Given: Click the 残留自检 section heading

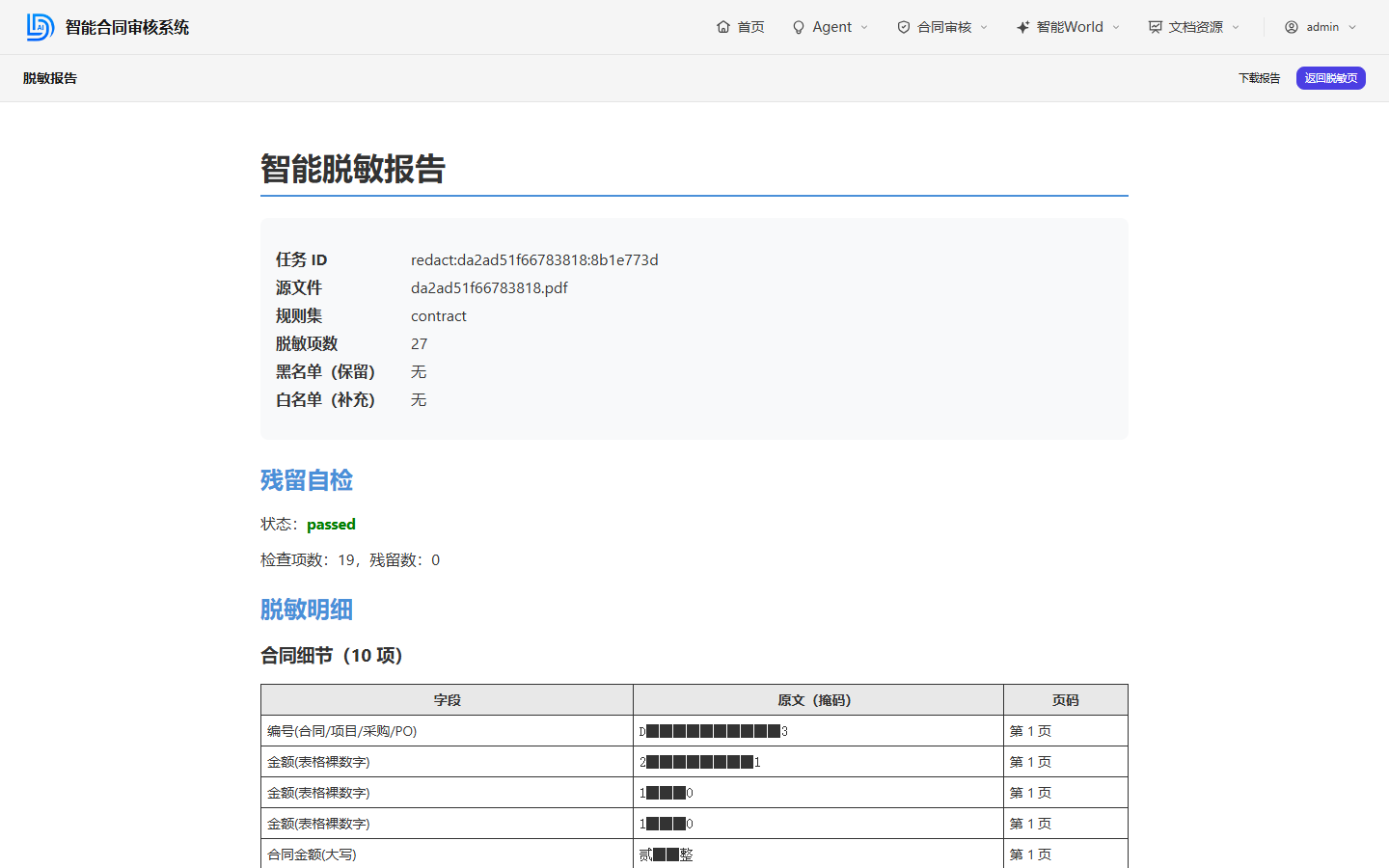Looking at the screenshot, I should coord(307,480).
